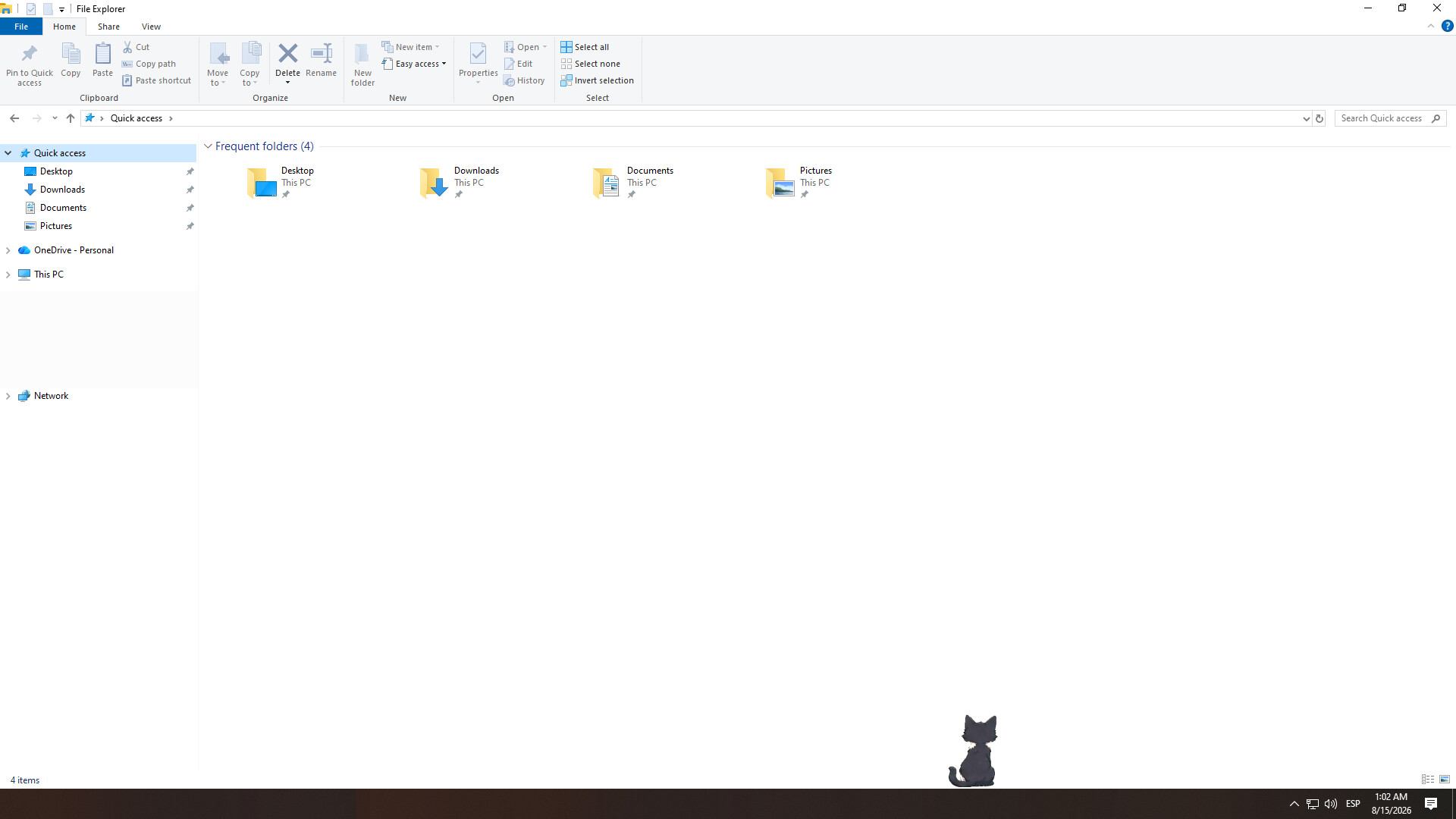Click the Pin to Quick access icon
This screenshot has height=819, width=1456.
click(30, 54)
